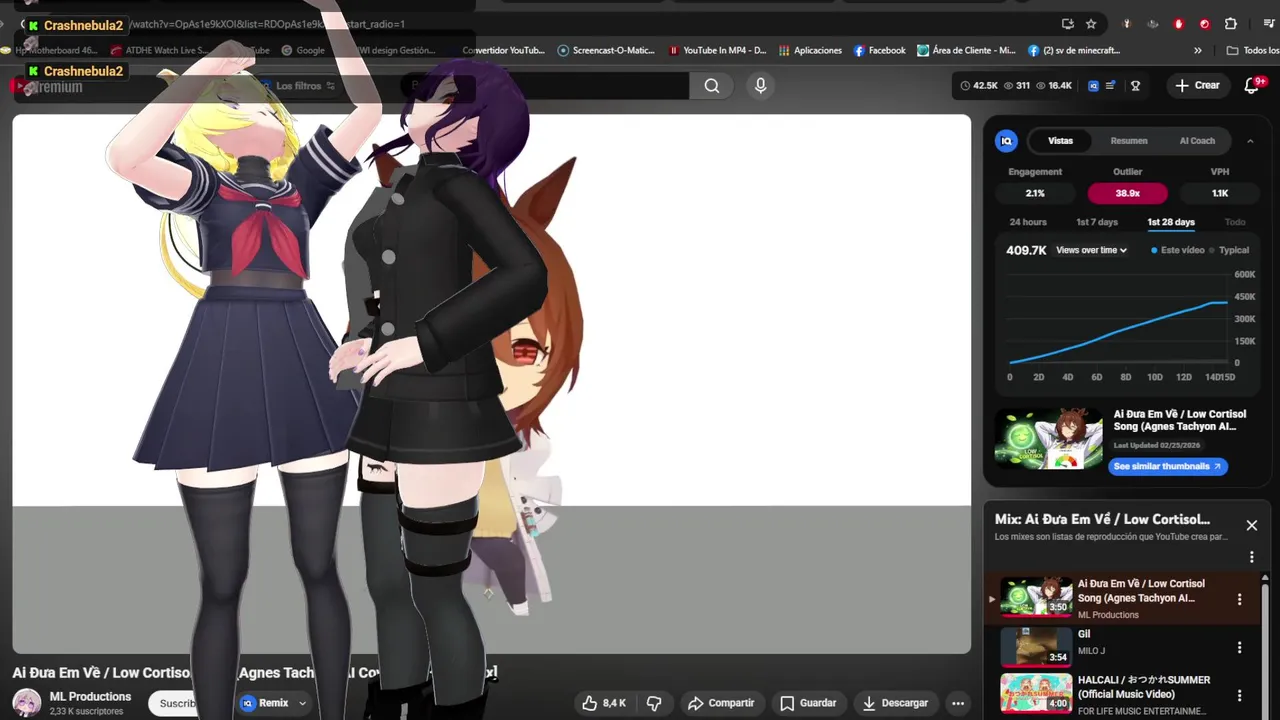This screenshot has width=1280, height=720.
Task: Play Ai Đưa Em Về playlist item
Action: 1120,598
